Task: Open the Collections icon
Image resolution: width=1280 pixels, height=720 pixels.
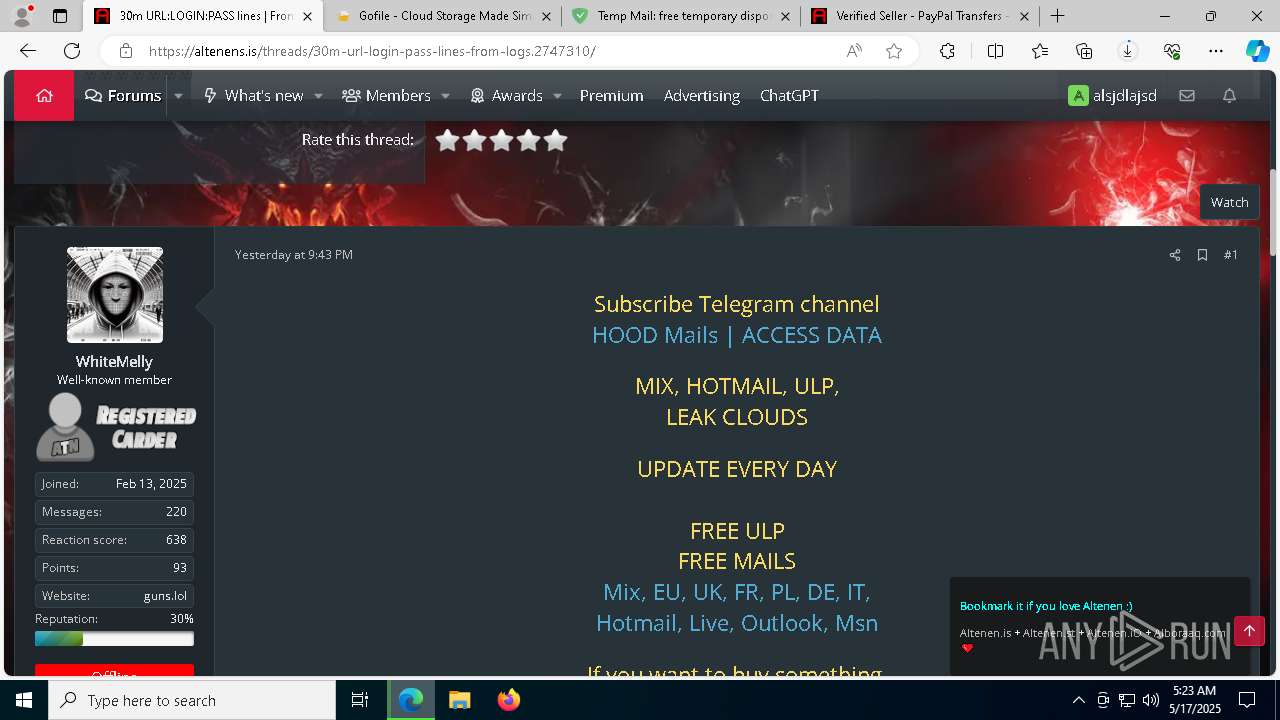Action: [1084, 51]
